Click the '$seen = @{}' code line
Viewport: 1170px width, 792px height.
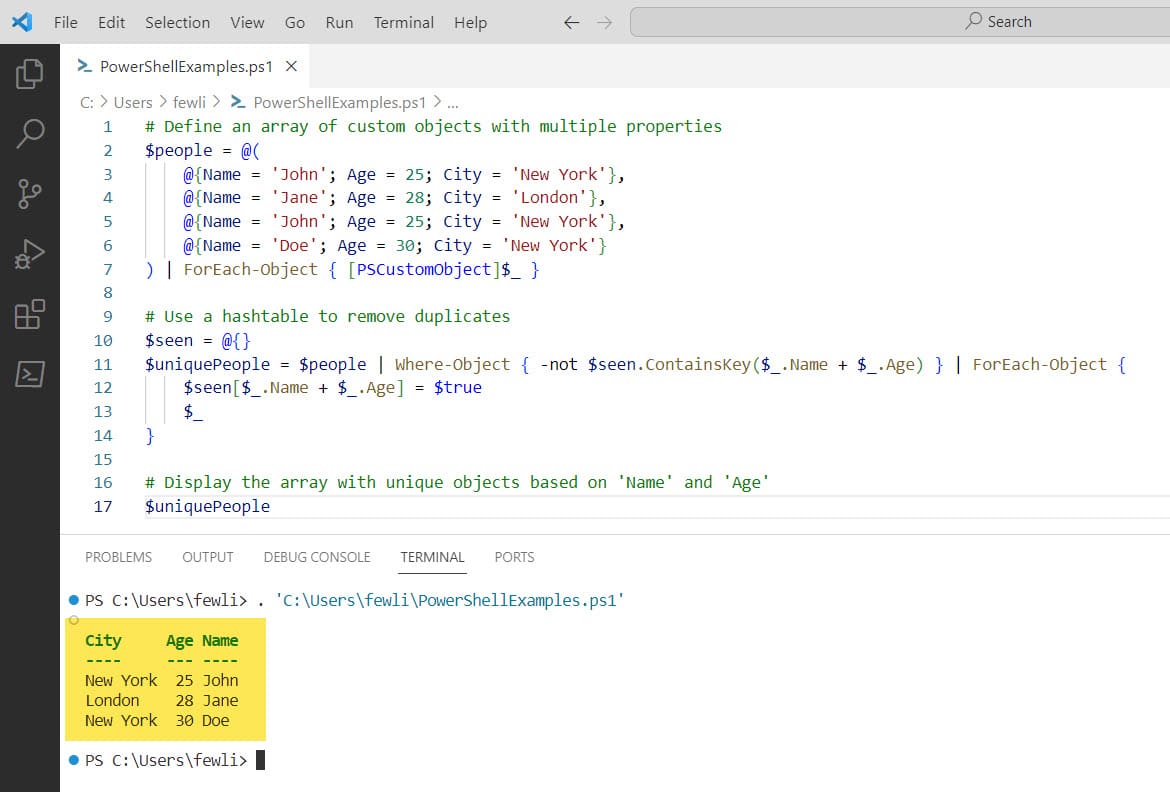pos(198,340)
